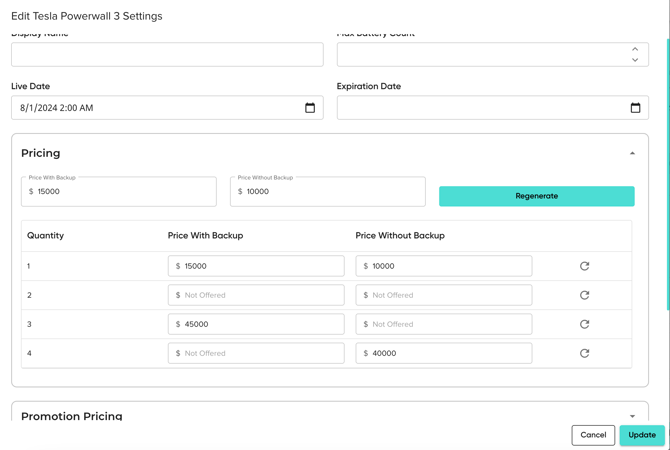Click the Expiration Date input field
The width and height of the screenshot is (670, 450).
tap(480, 108)
